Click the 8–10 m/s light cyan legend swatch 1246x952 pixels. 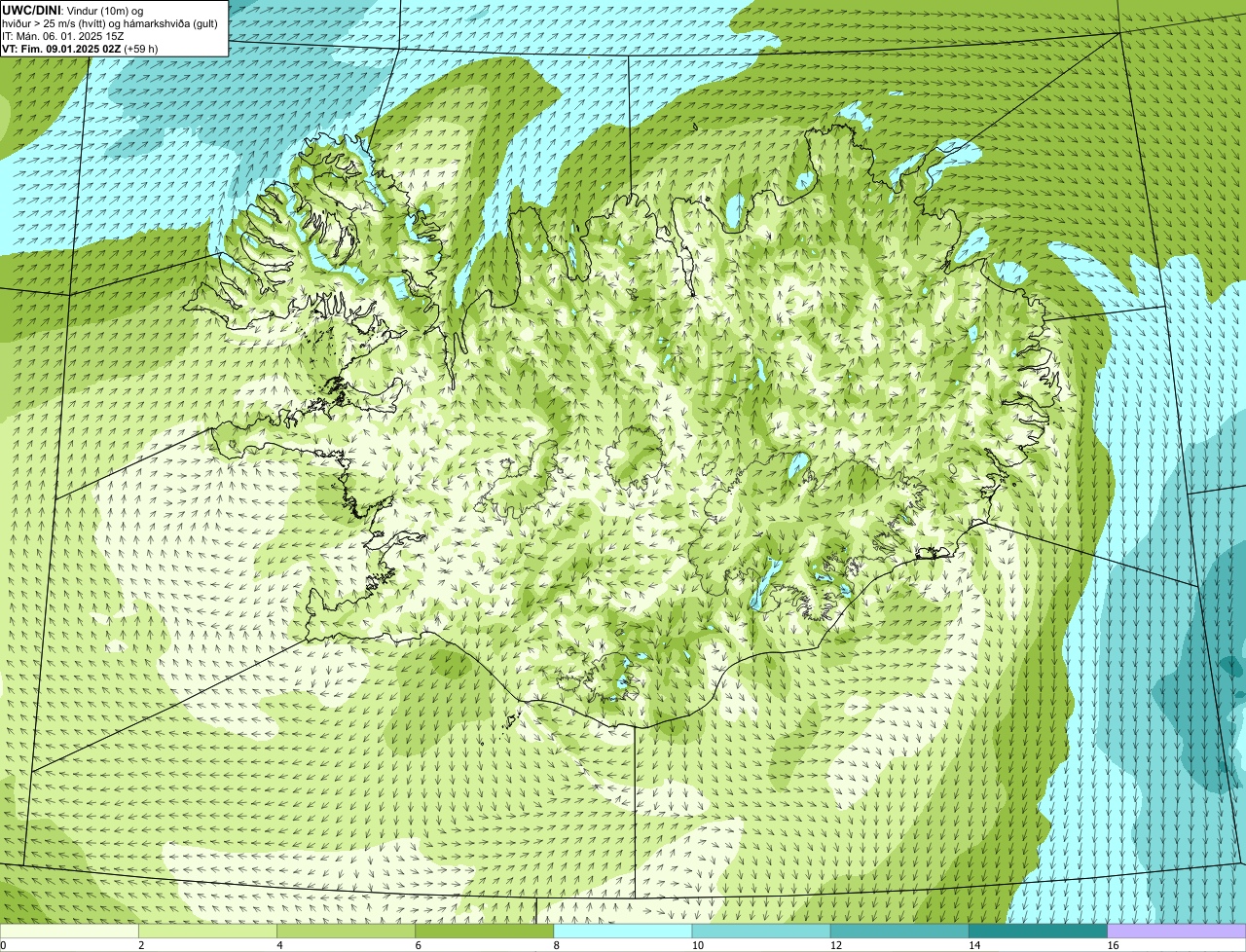coord(623,932)
